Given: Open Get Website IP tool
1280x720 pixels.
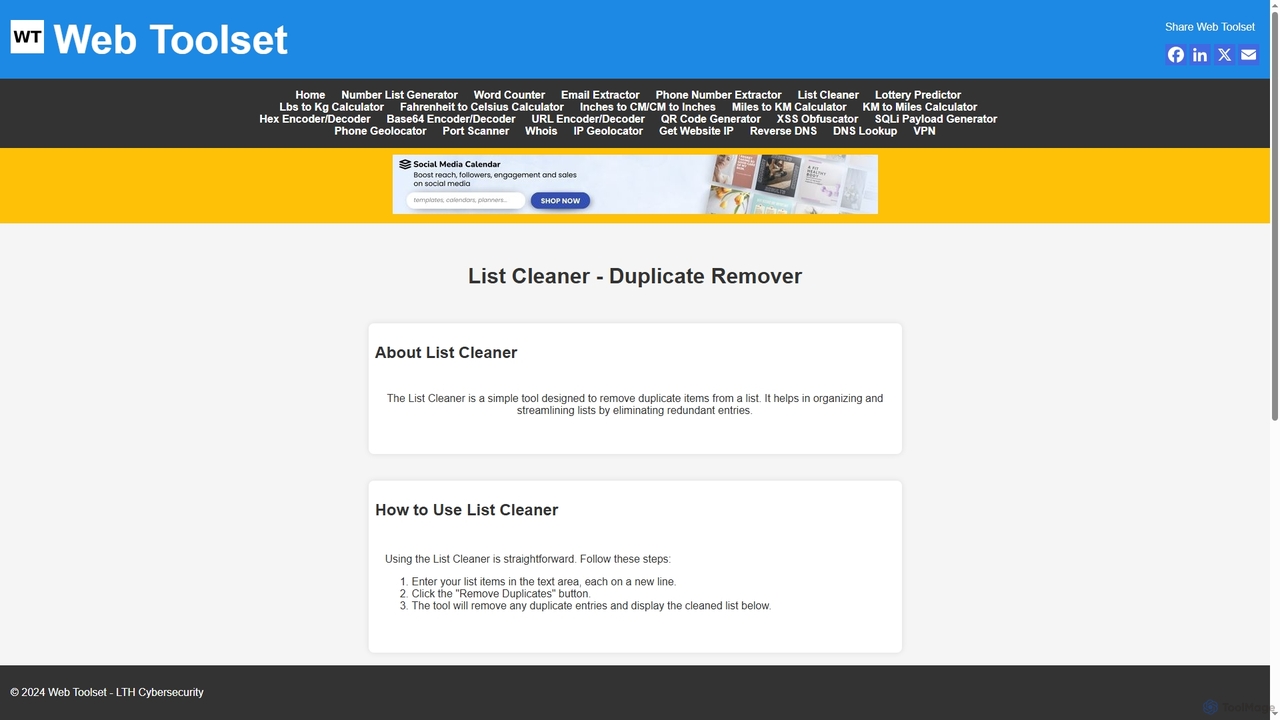Looking at the screenshot, I should [696, 131].
